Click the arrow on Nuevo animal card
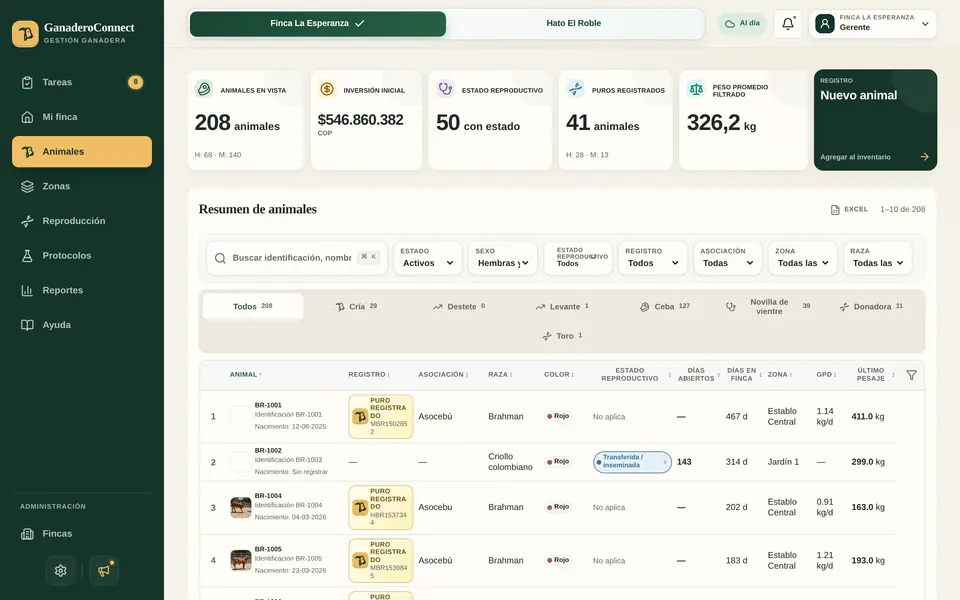960x600 pixels. pos(924,157)
